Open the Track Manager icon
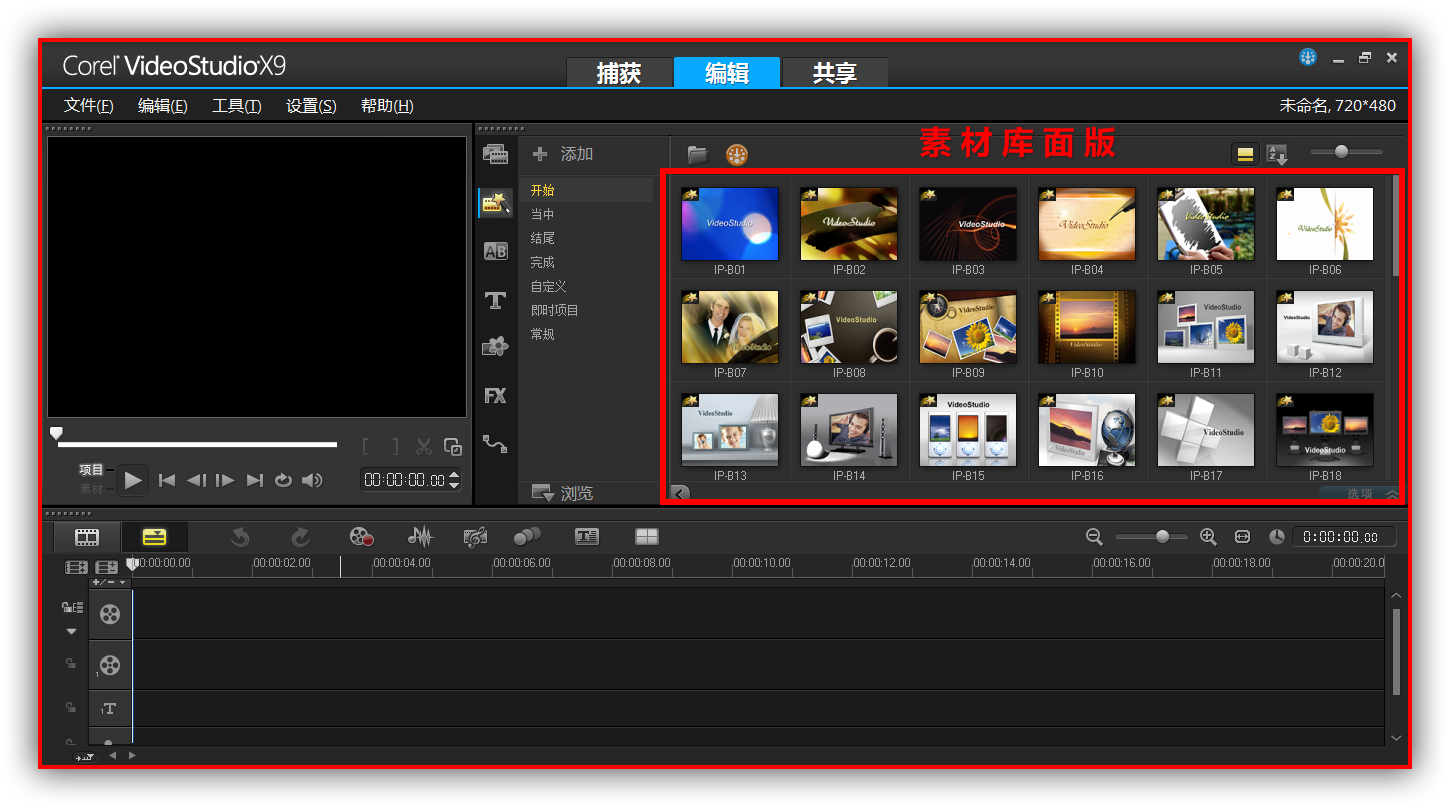The width and height of the screenshot is (1450, 807). (107, 567)
